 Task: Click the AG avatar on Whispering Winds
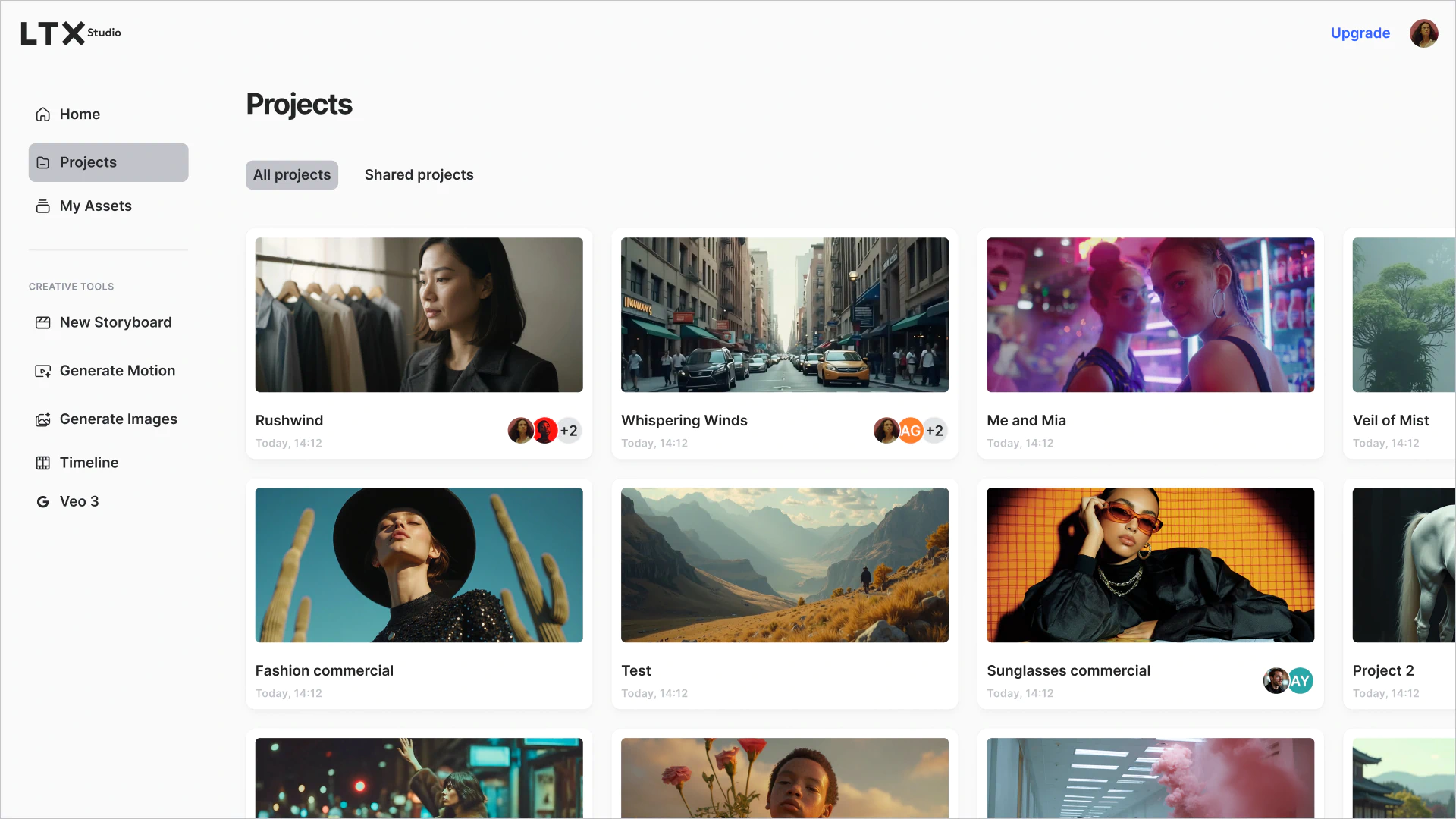911,431
